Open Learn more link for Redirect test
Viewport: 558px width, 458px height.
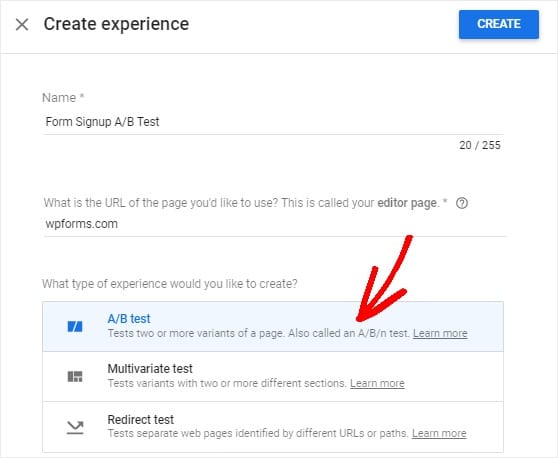[x=439, y=433]
